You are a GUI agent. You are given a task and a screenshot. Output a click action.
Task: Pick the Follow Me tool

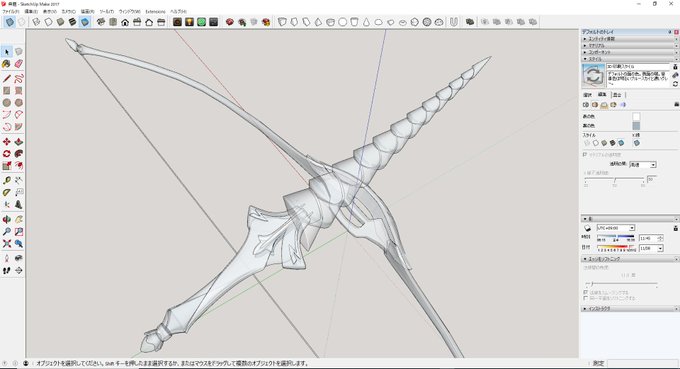pos(19,154)
